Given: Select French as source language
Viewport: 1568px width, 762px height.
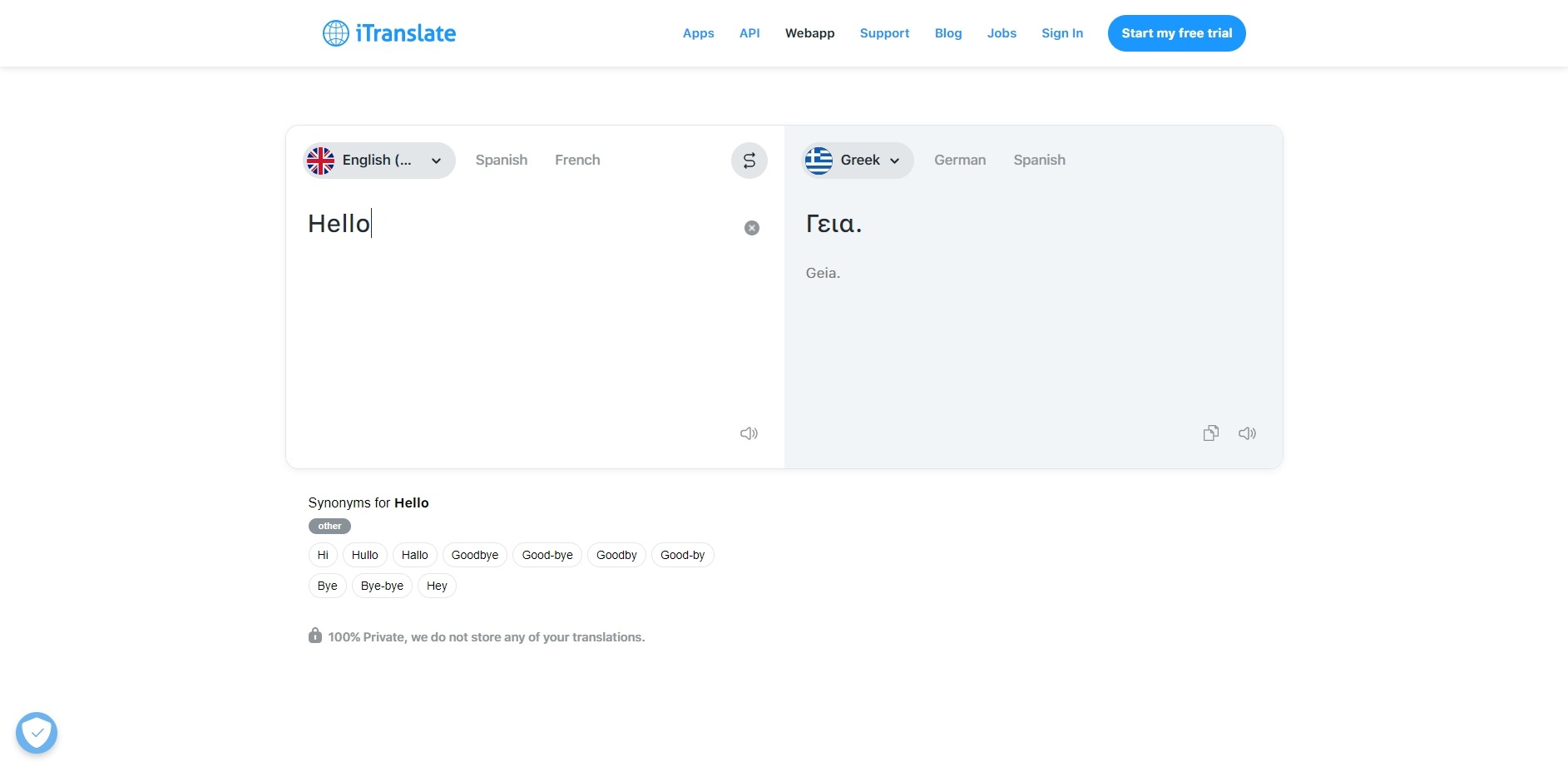Looking at the screenshot, I should [x=577, y=161].
